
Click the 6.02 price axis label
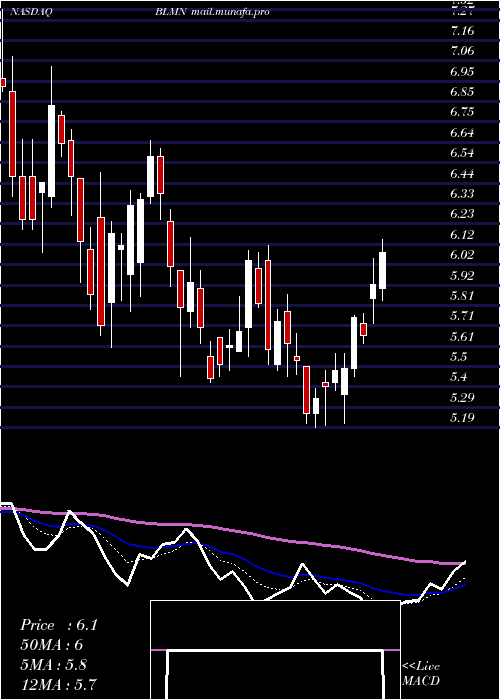click(462, 254)
